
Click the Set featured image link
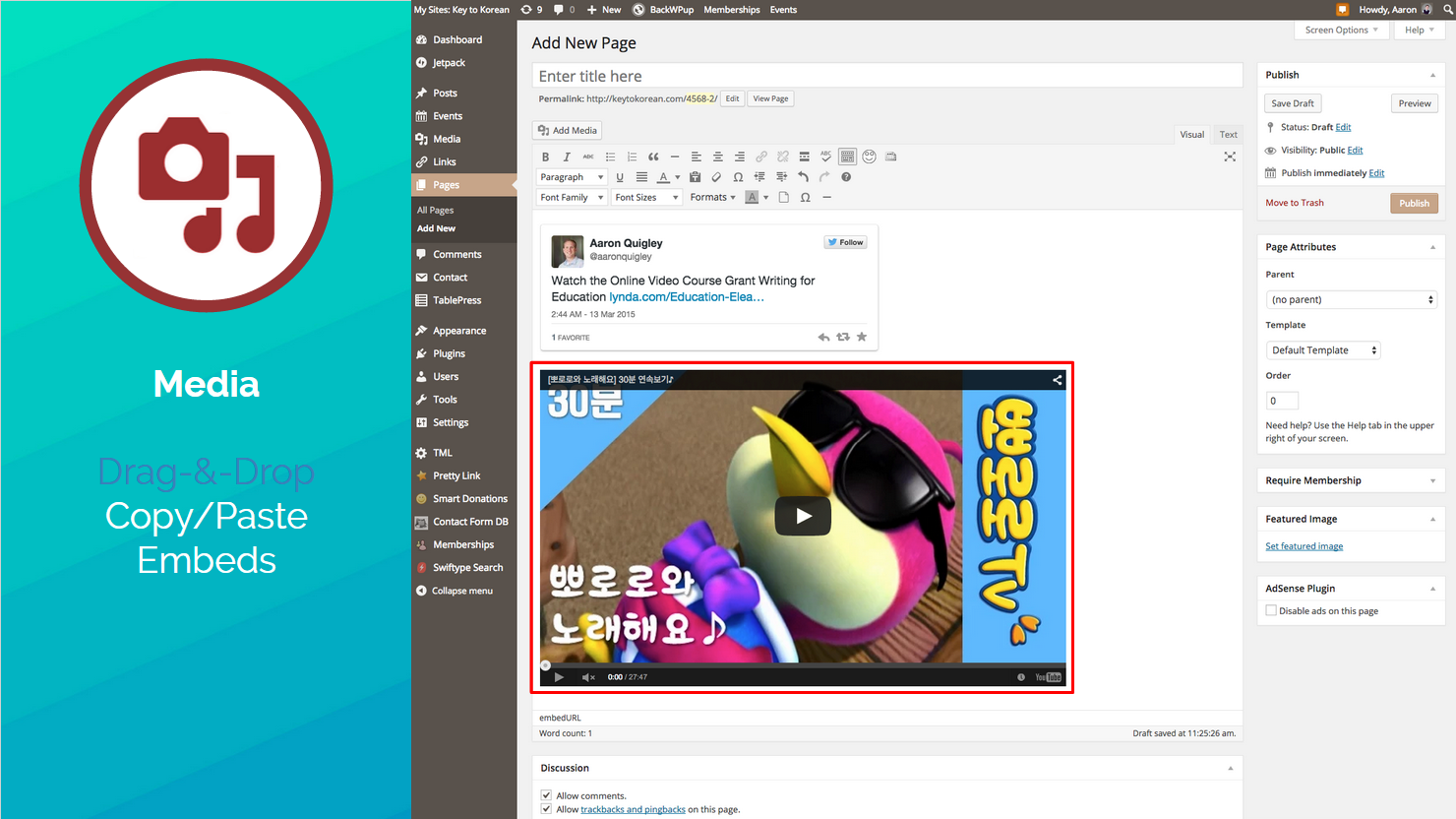tap(1304, 546)
